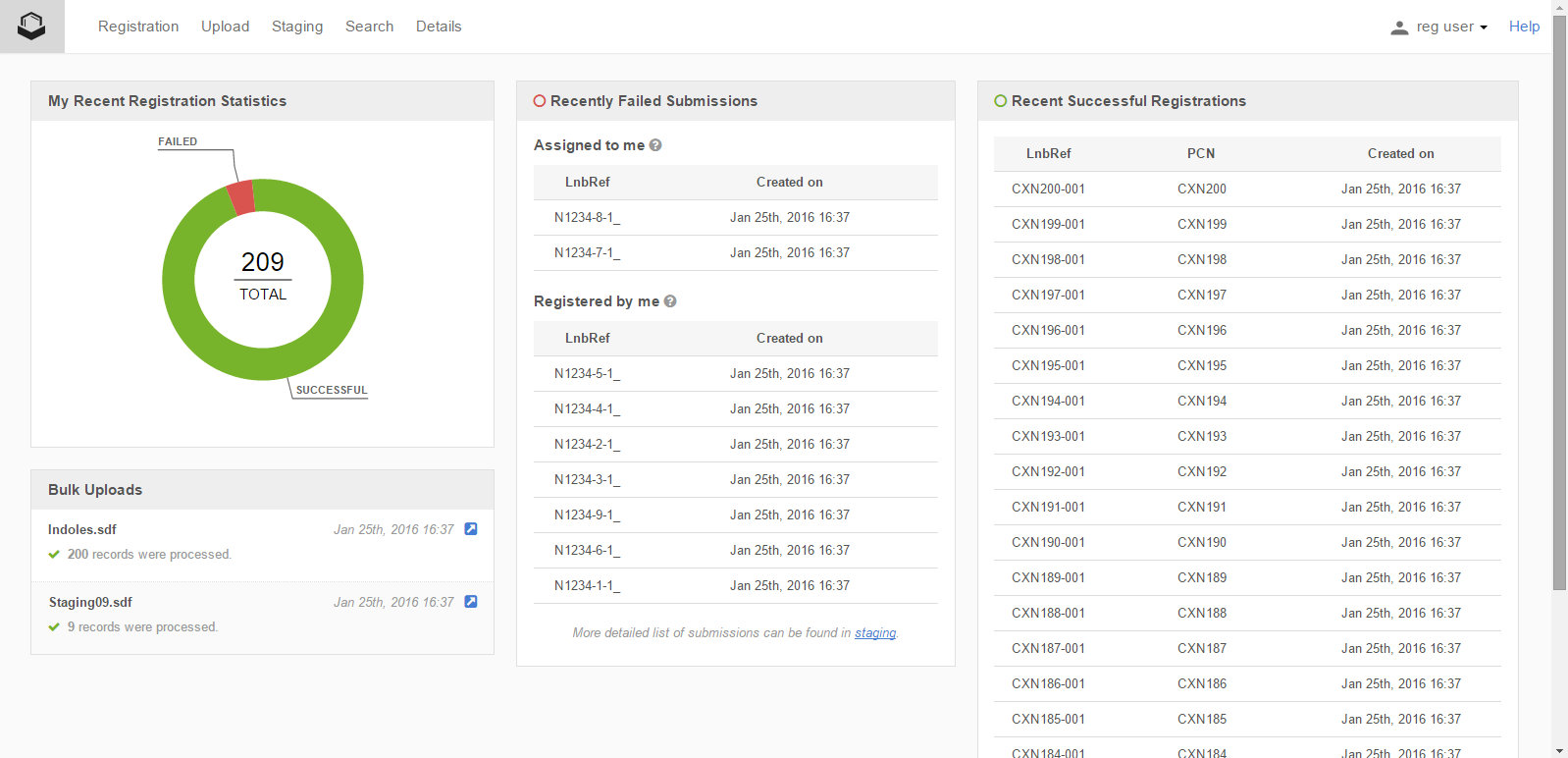The height and width of the screenshot is (758, 1568).
Task: Click the 200 records were processed status
Action: (x=149, y=555)
